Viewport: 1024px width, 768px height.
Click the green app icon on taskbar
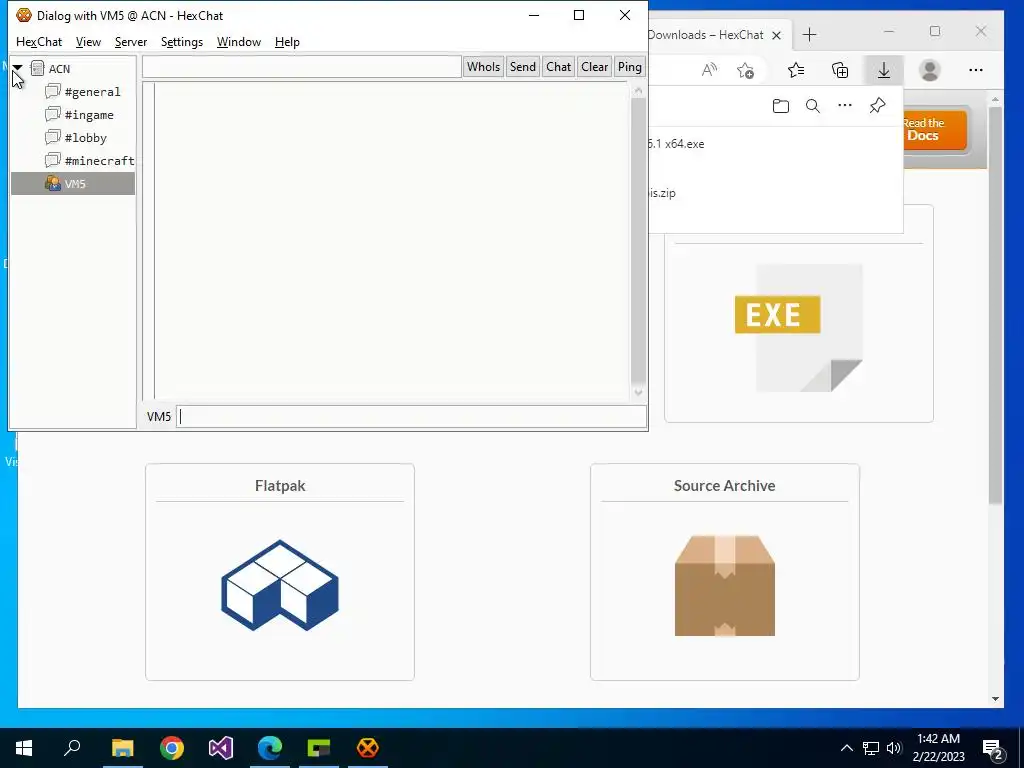point(319,748)
